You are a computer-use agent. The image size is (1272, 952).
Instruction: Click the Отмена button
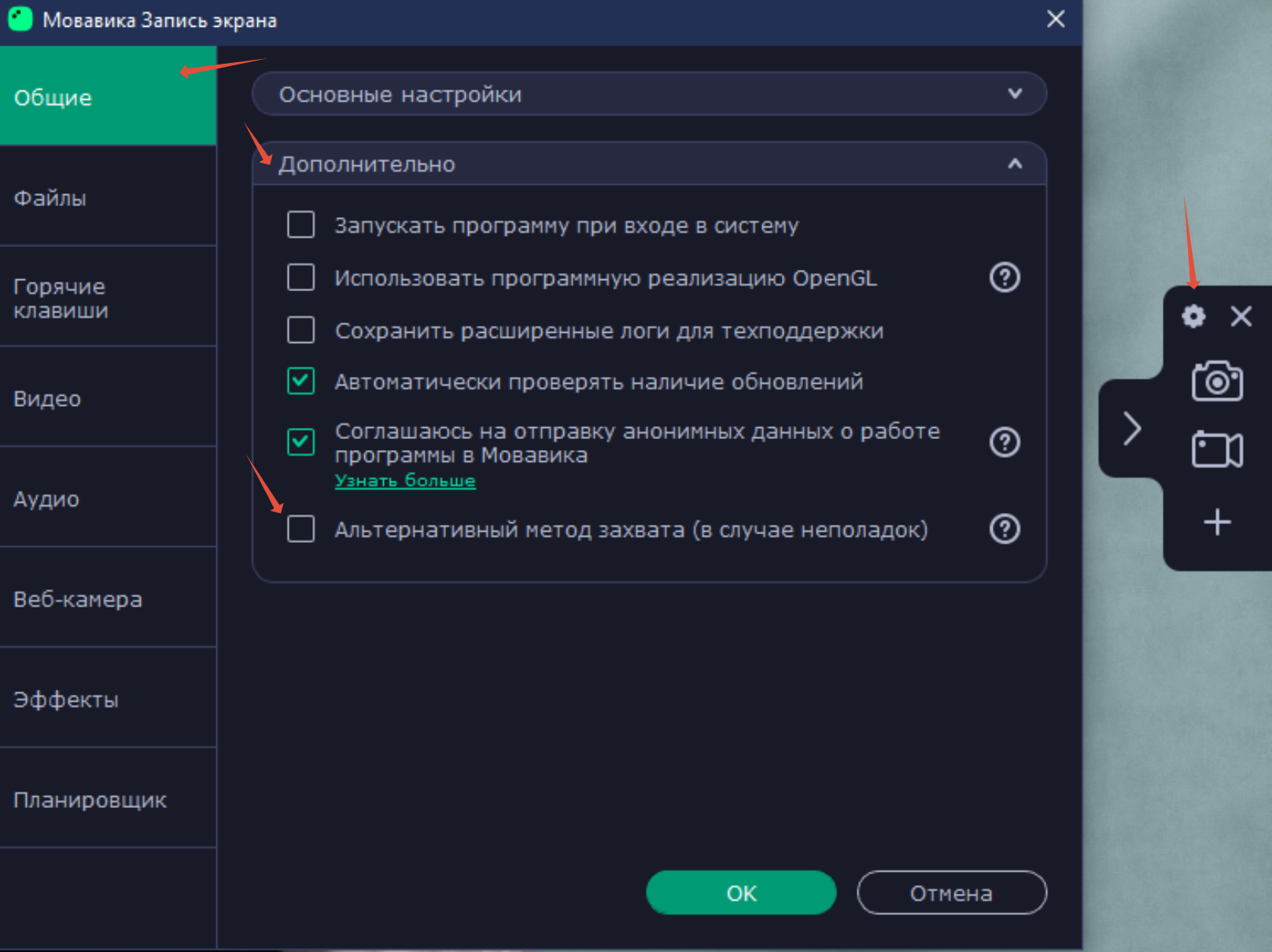(x=952, y=893)
